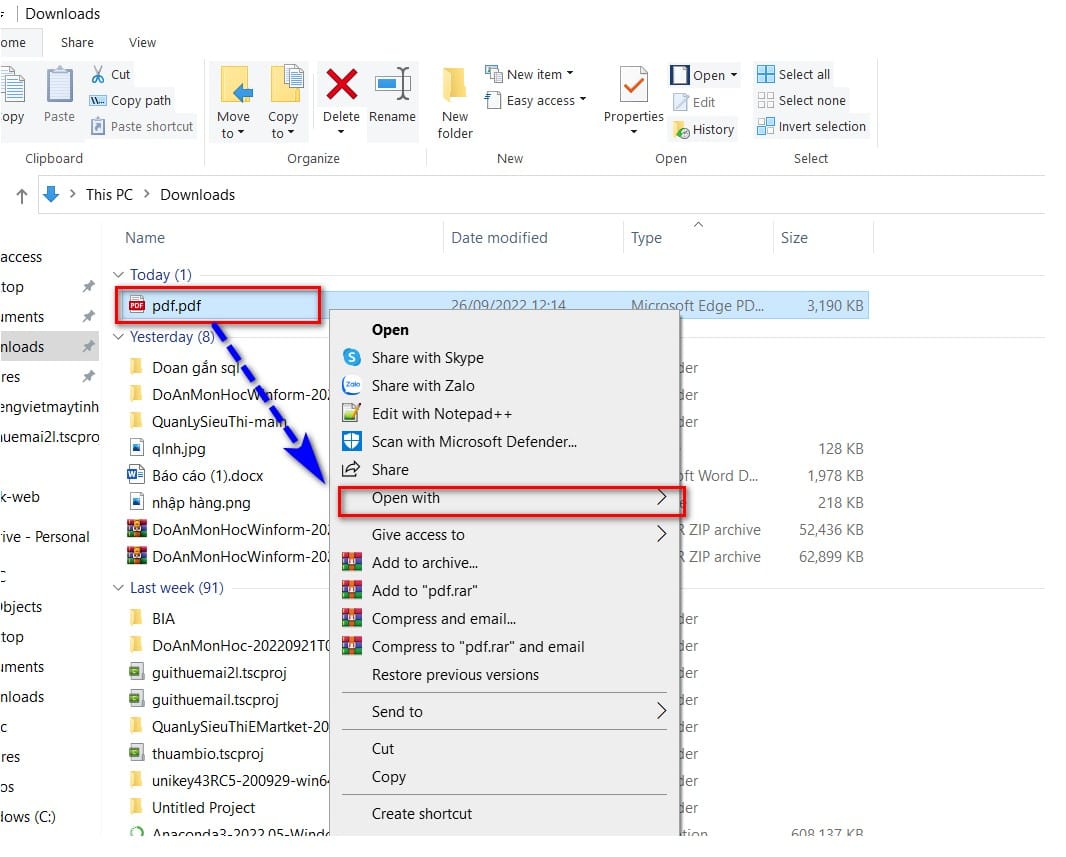Click Downloads breadcrumb in address bar
The image size is (1066, 857).
coord(197,195)
